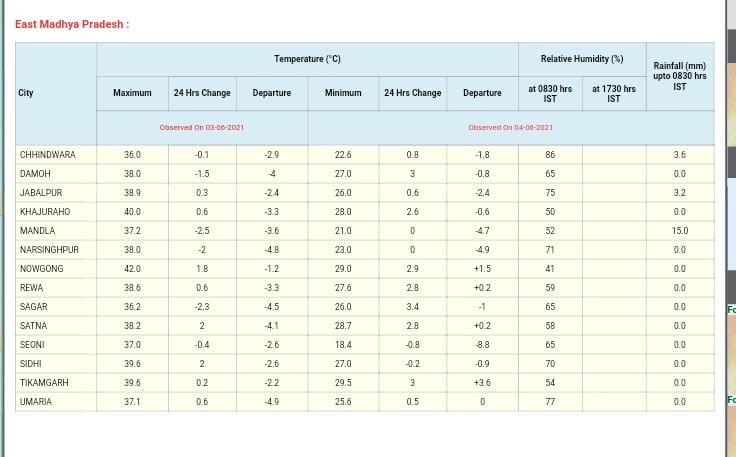Select the TIKAMGARH city name
This screenshot has width=736, height=457.
[44, 383]
